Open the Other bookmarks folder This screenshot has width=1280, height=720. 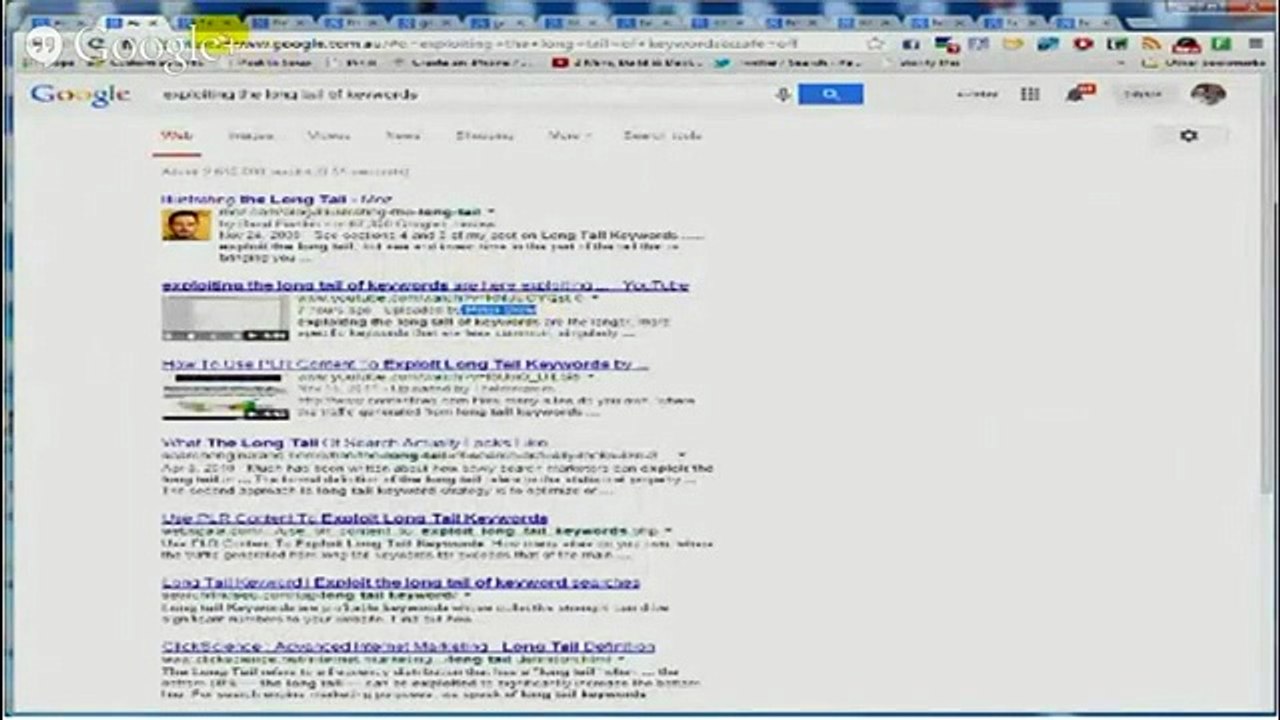click(1206, 62)
